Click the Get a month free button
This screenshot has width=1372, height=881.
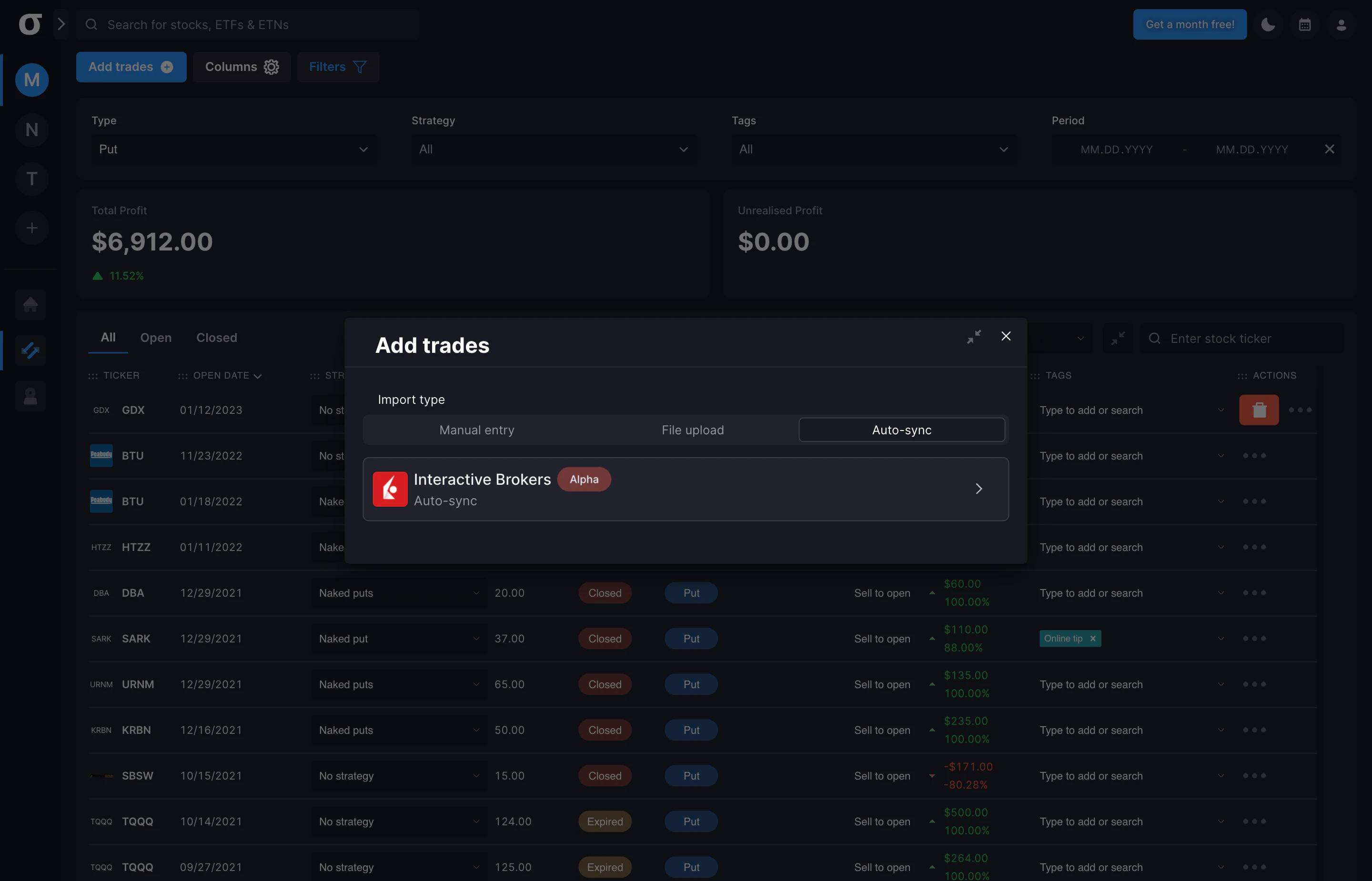point(1190,24)
